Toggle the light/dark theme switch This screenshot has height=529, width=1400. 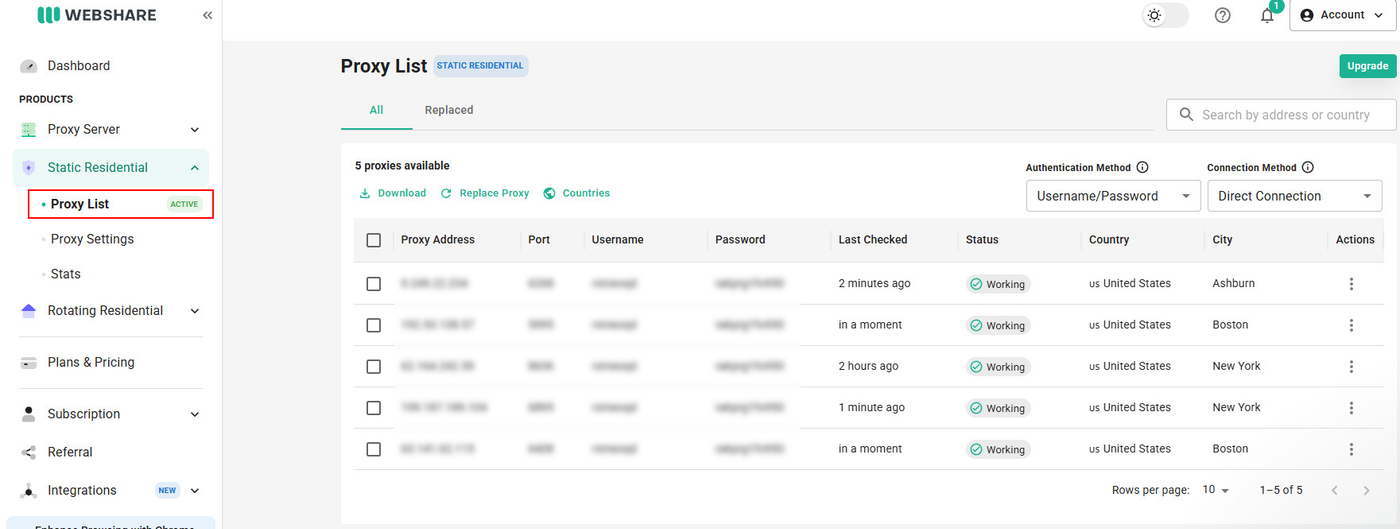tap(1165, 15)
